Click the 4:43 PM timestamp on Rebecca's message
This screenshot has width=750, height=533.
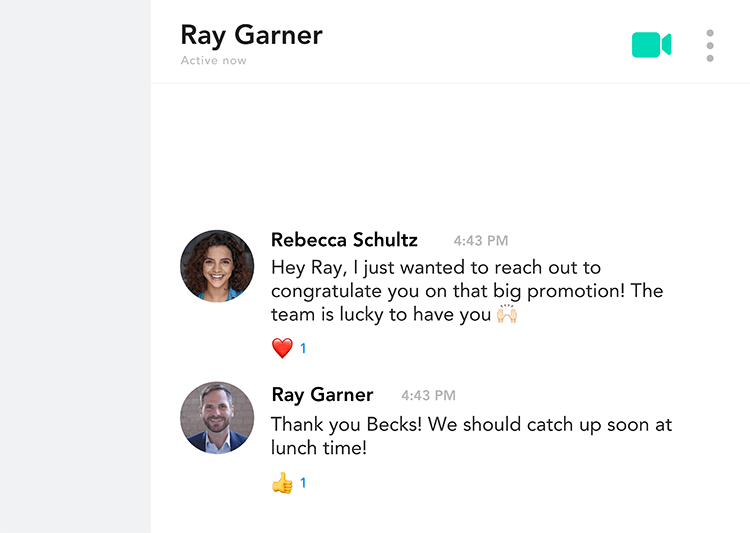[x=481, y=241]
